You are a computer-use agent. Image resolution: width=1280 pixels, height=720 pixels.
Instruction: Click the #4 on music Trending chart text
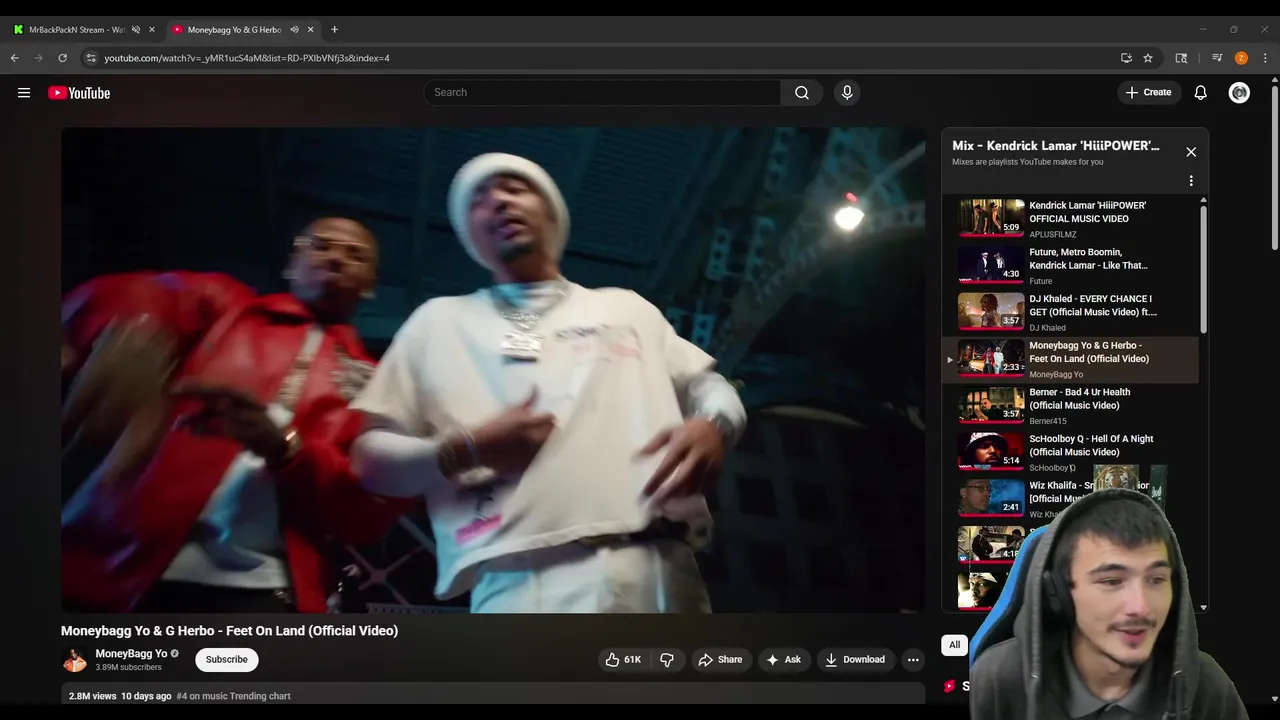pyautogui.click(x=234, y=696)
